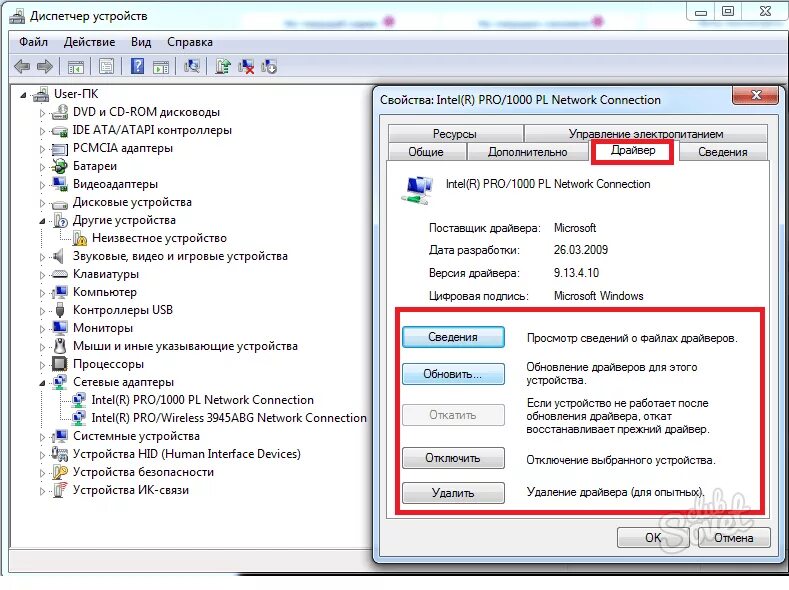Click the Мыши и иные указывающие устройства label
This screenshot has height=590, width=789.
(x=185, y=346)
